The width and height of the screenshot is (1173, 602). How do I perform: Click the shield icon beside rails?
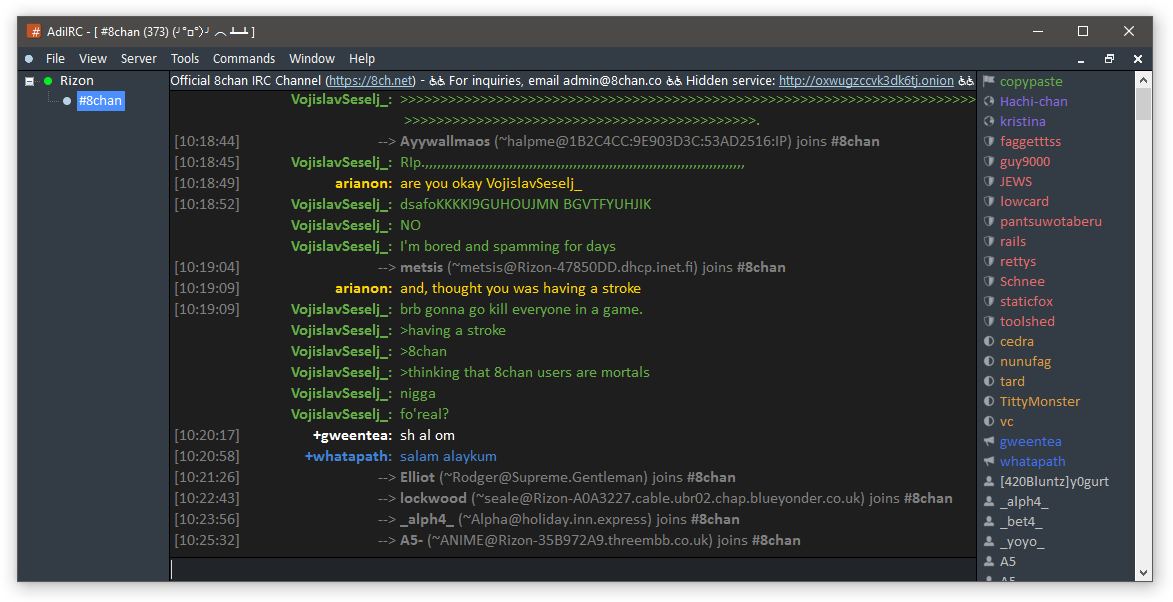pyautogui.click(x=989, y=242)
